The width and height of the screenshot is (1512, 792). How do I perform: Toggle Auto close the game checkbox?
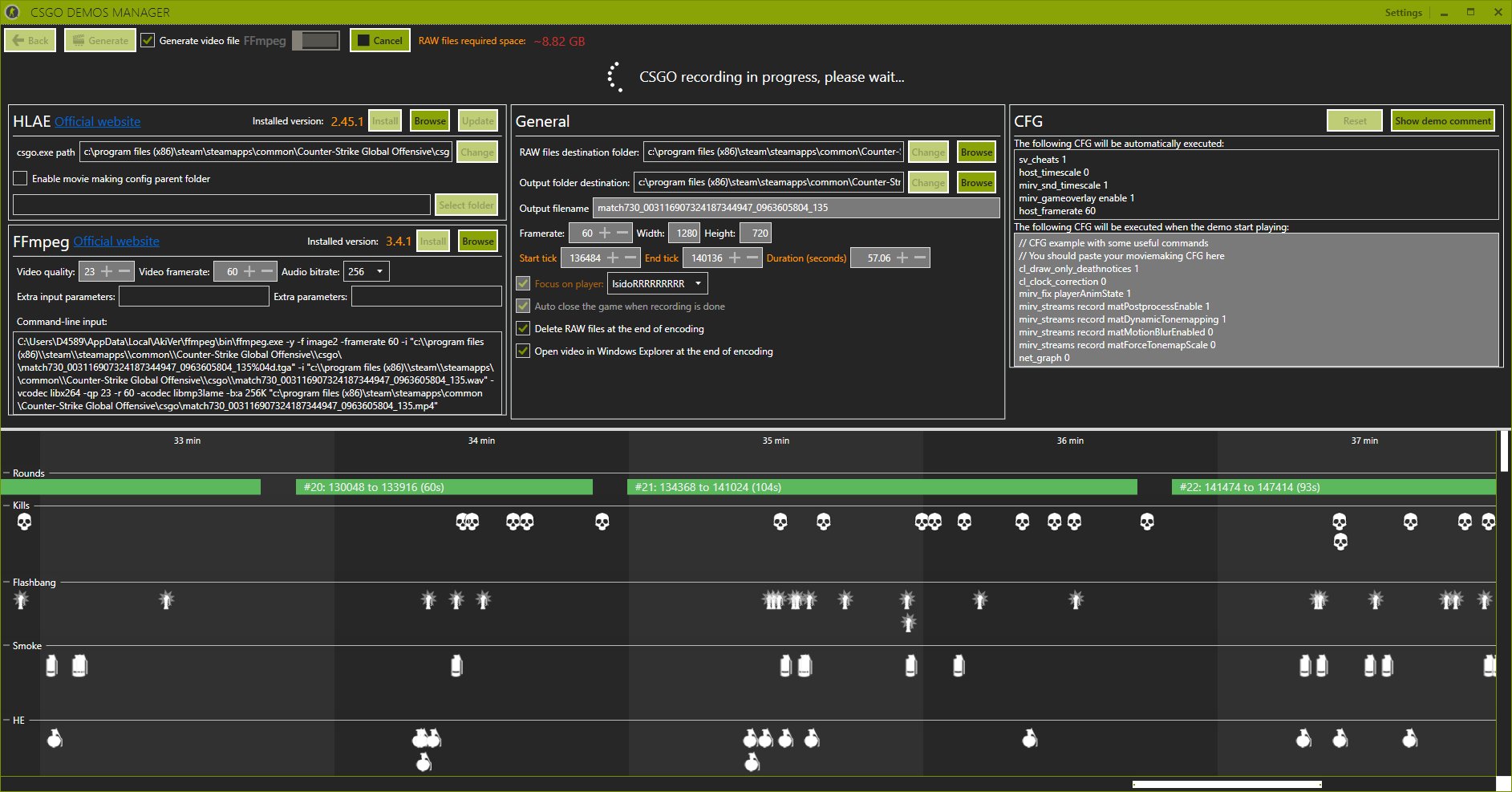pos(523,306)
